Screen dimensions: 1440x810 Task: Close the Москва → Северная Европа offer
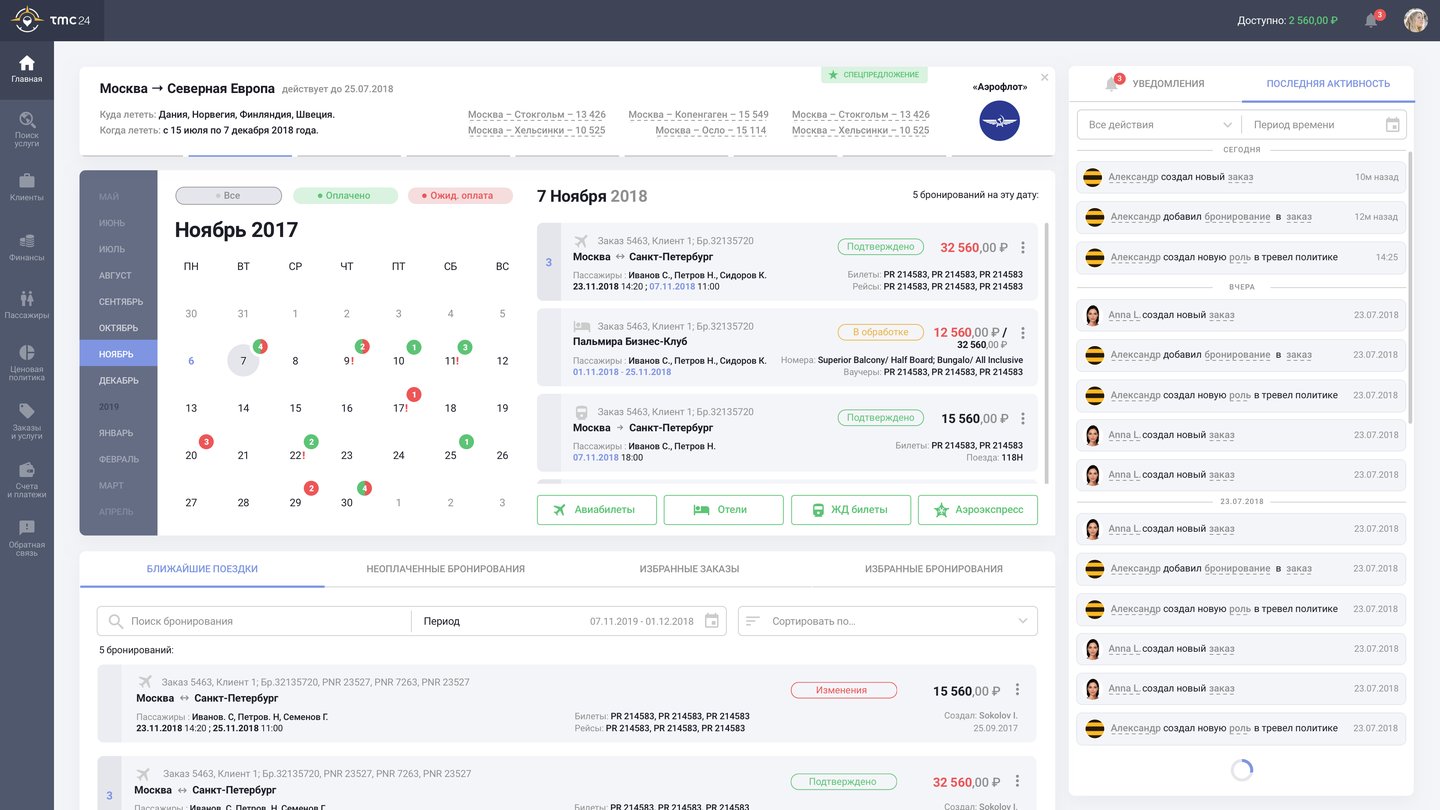1045,77
